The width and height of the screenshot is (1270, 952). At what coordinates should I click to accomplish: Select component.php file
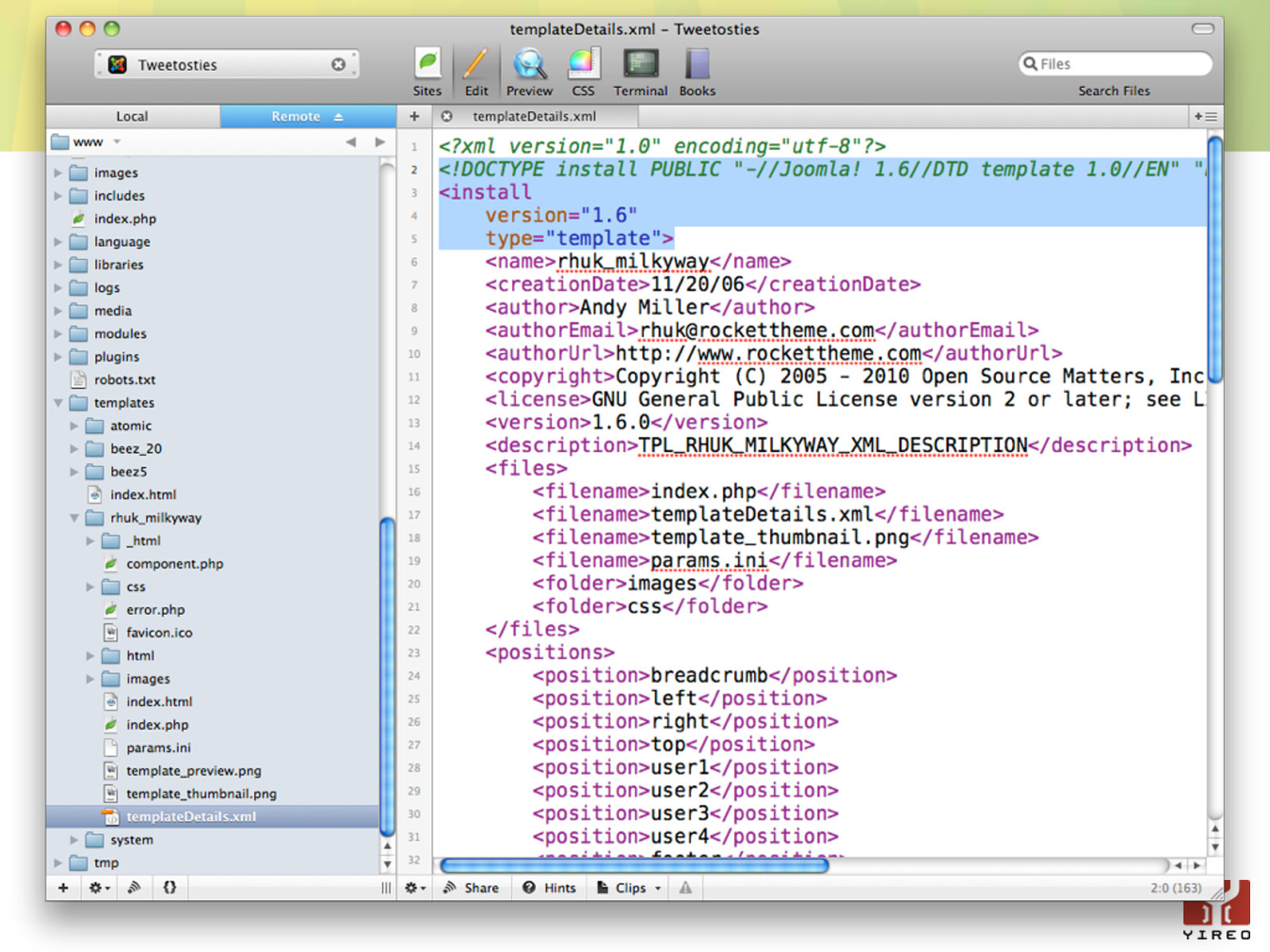[x=174, y=563]
